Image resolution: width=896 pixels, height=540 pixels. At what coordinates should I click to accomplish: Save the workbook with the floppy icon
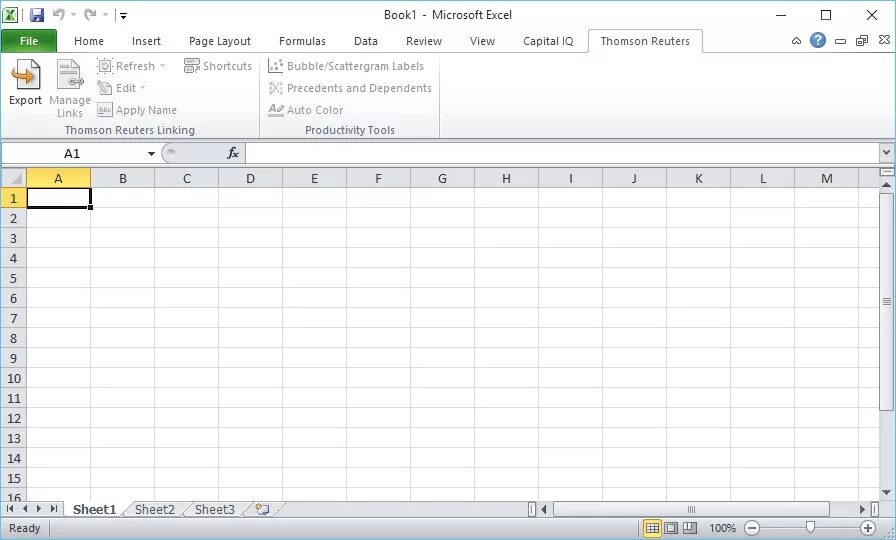point(37,15)
